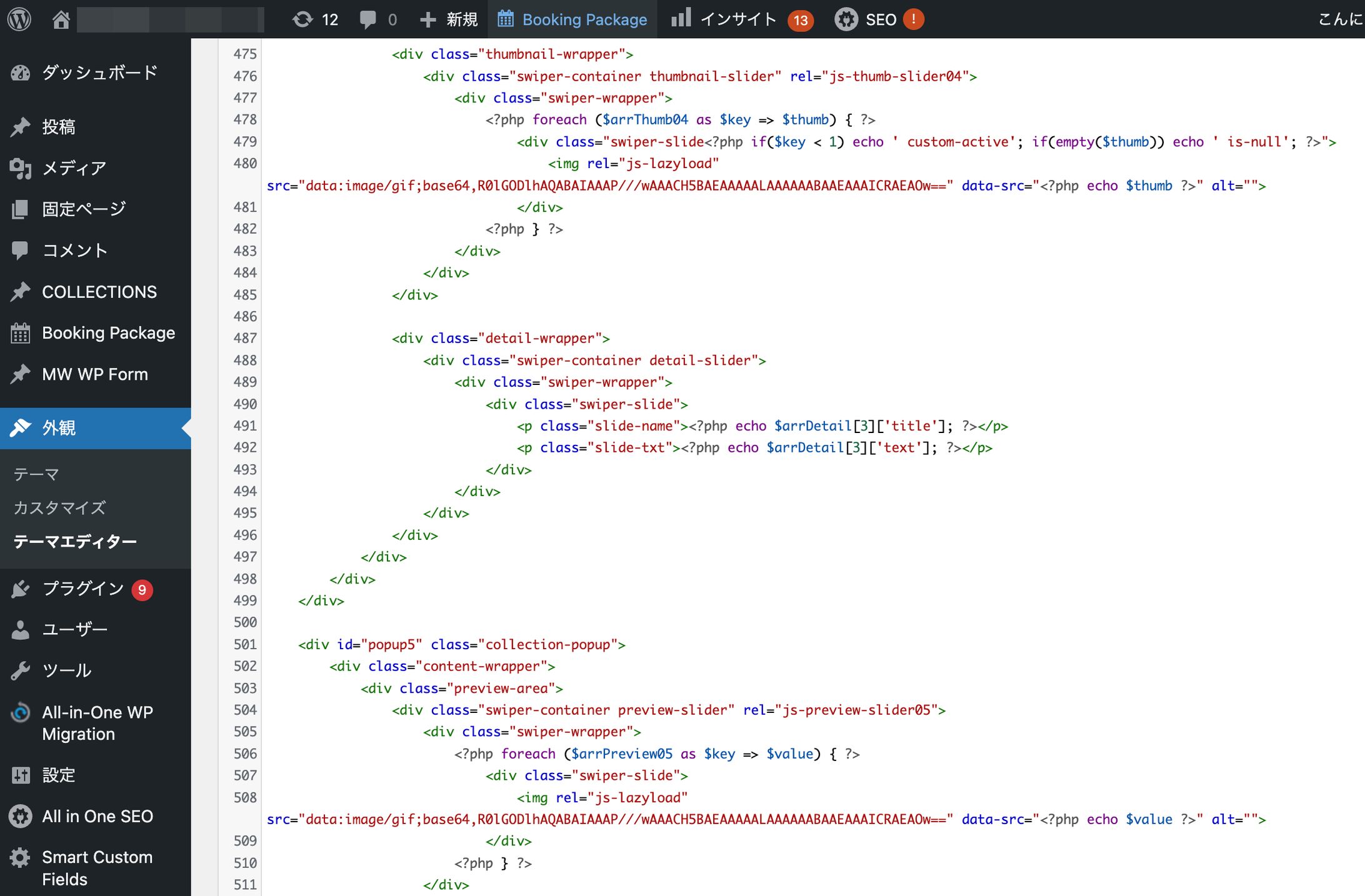Click "js-thumb-slider04" rel value
This screenshot has height=896, width=1365.
[895, 76]
